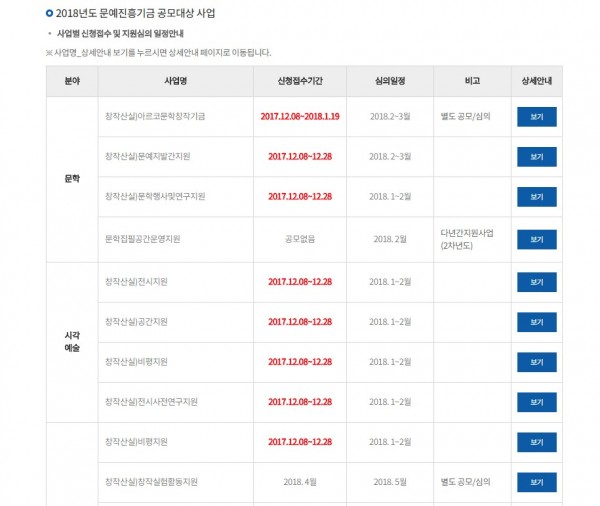View details for 공간지원 program
The image size is (600, 506).
coord(536,322)
